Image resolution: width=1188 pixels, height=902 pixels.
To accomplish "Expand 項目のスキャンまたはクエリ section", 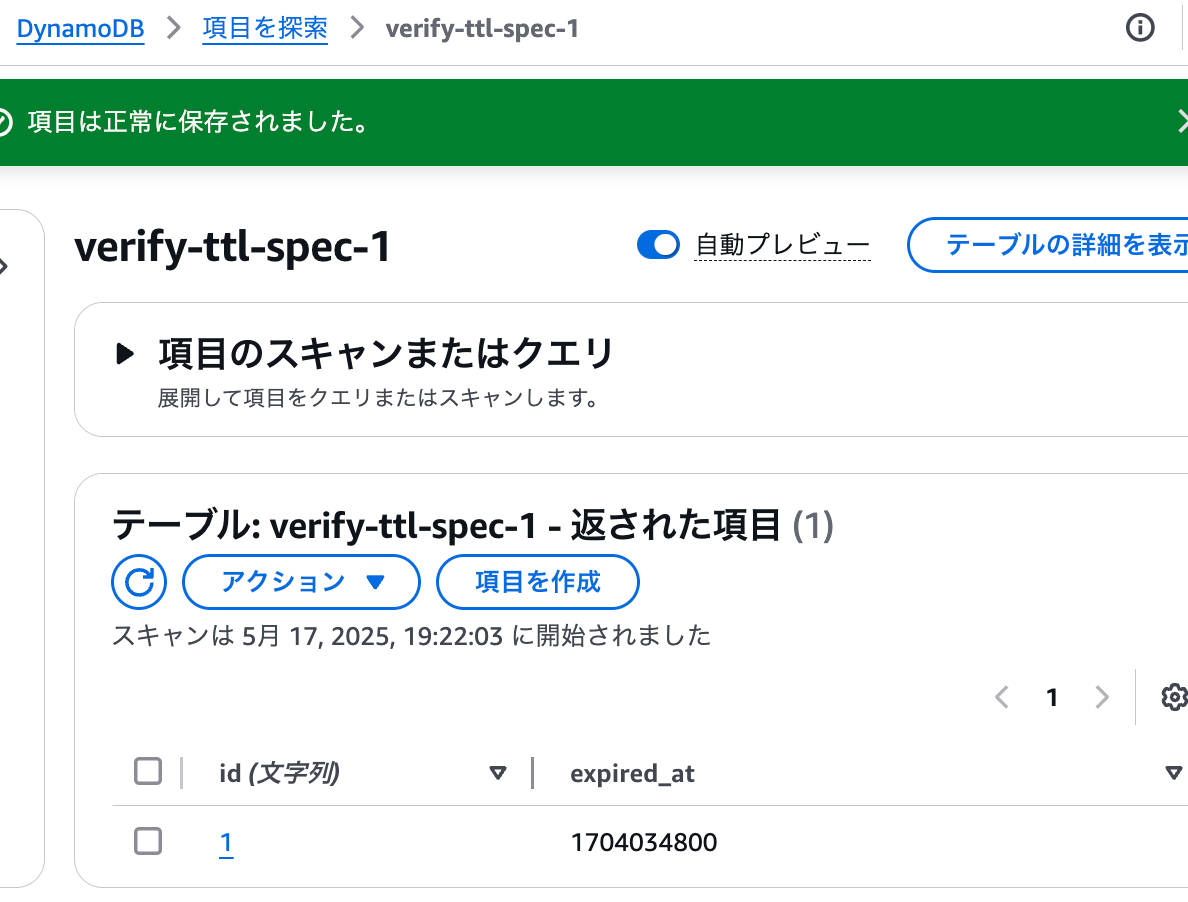I will (x=125, y=354).
